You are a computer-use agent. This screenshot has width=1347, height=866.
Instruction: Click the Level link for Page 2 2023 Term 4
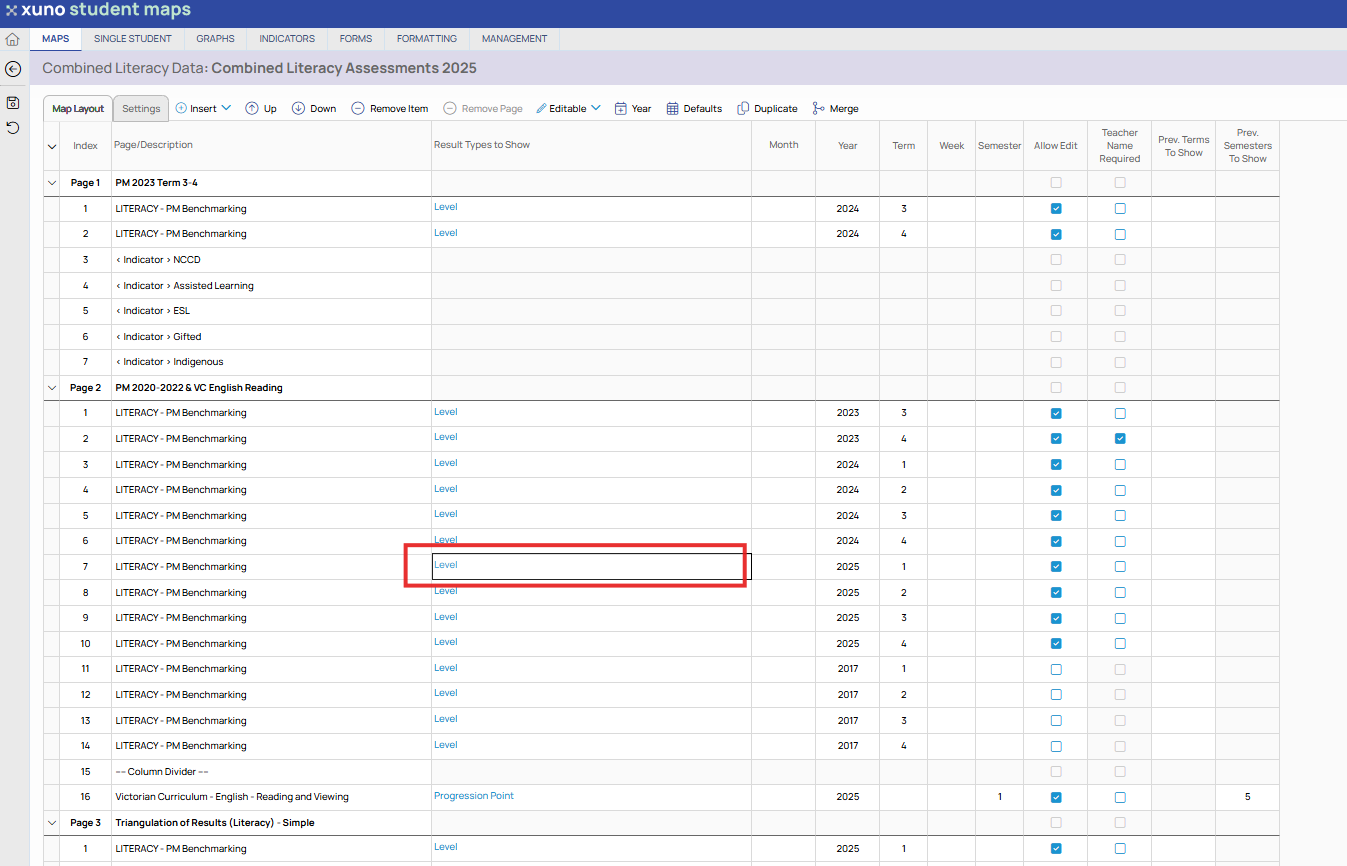(x=445, y=437)
